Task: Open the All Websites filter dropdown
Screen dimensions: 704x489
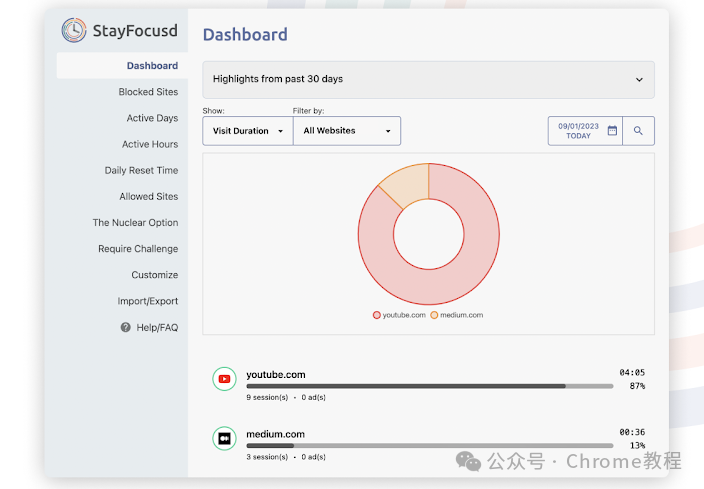Action: 347,131
